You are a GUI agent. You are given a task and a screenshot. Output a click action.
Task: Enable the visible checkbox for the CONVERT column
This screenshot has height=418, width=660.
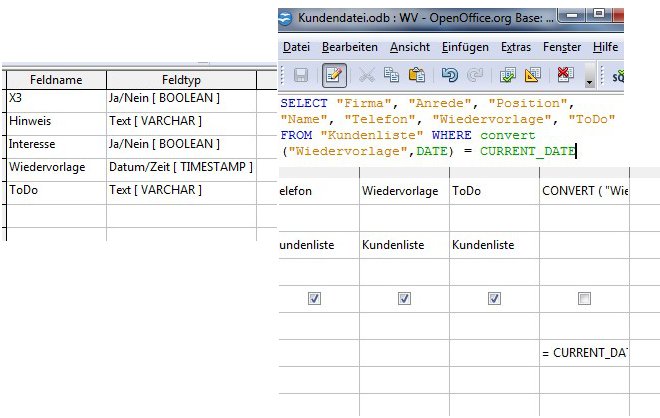pos(584,298)
